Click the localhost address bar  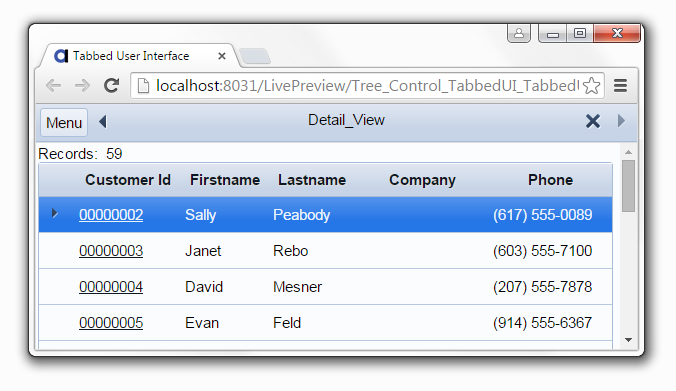367,86
